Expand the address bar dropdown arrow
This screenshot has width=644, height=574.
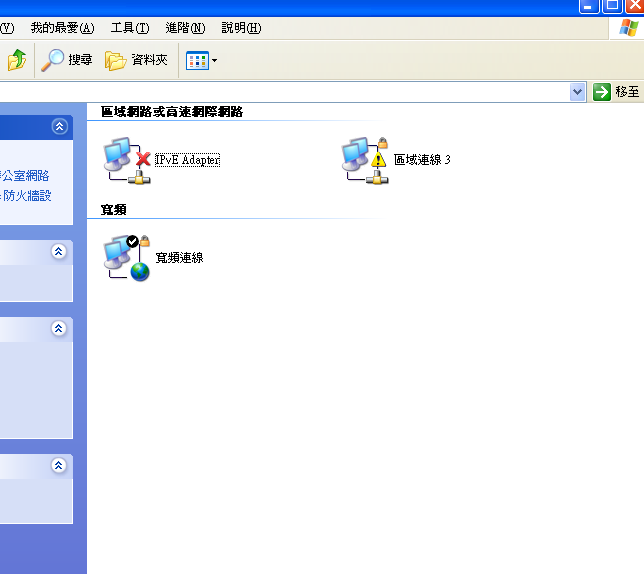coord(577,92)
